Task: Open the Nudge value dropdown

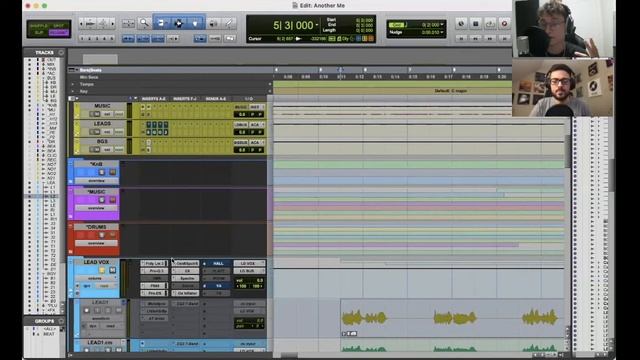Action: coord(442,32)
